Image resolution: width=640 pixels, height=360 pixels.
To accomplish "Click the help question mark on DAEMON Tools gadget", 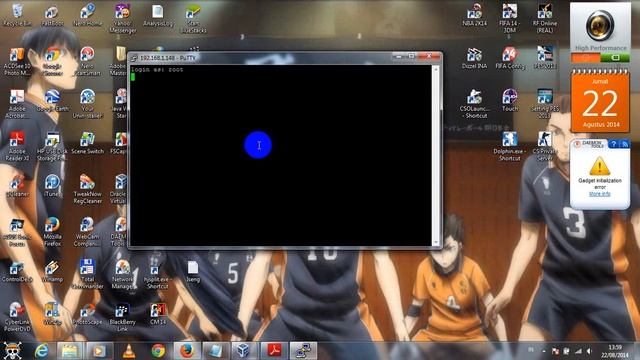I will click(613, 144).
